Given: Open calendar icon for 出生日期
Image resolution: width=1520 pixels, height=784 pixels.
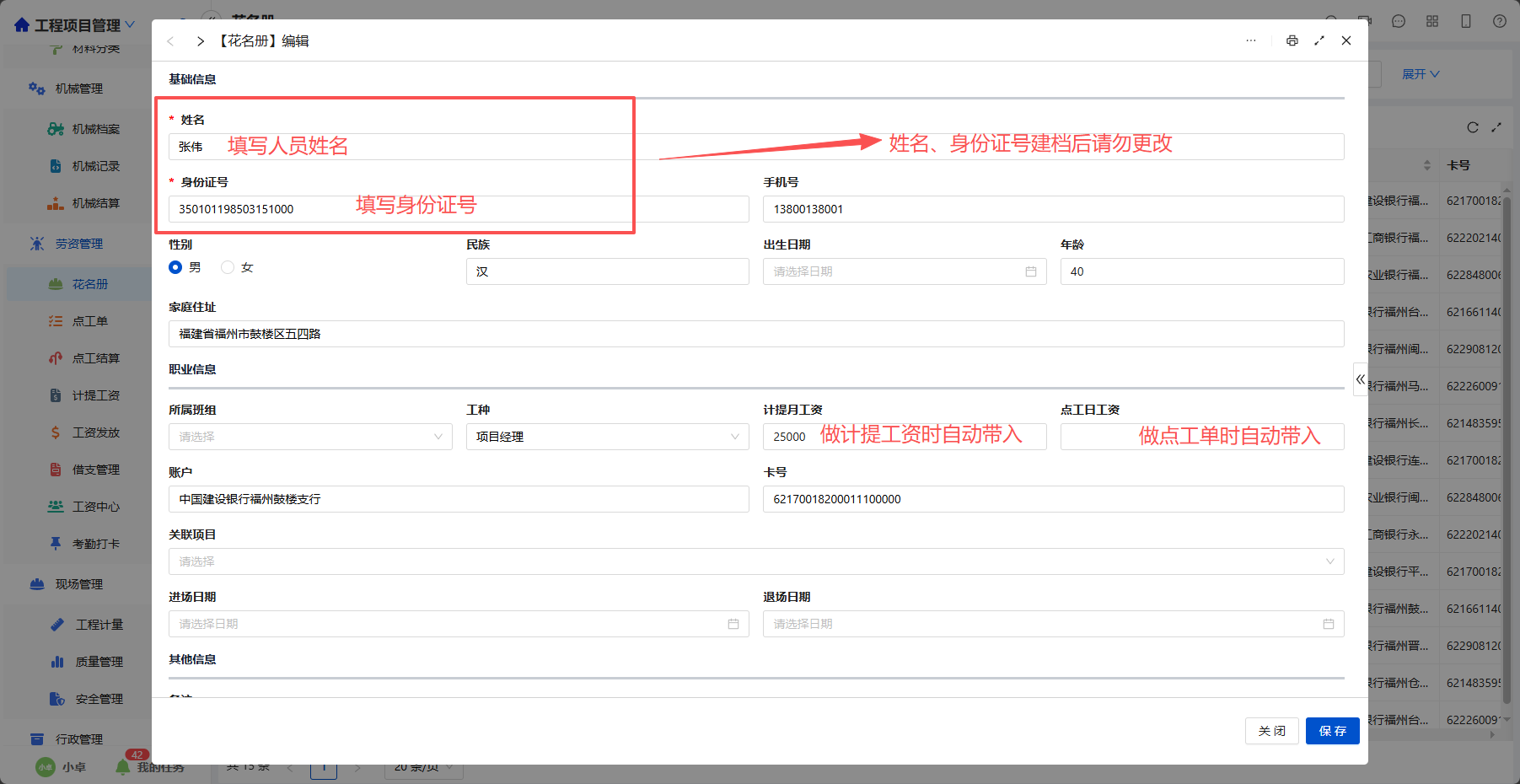Looking at the screenshot, I should [1030, 271].
